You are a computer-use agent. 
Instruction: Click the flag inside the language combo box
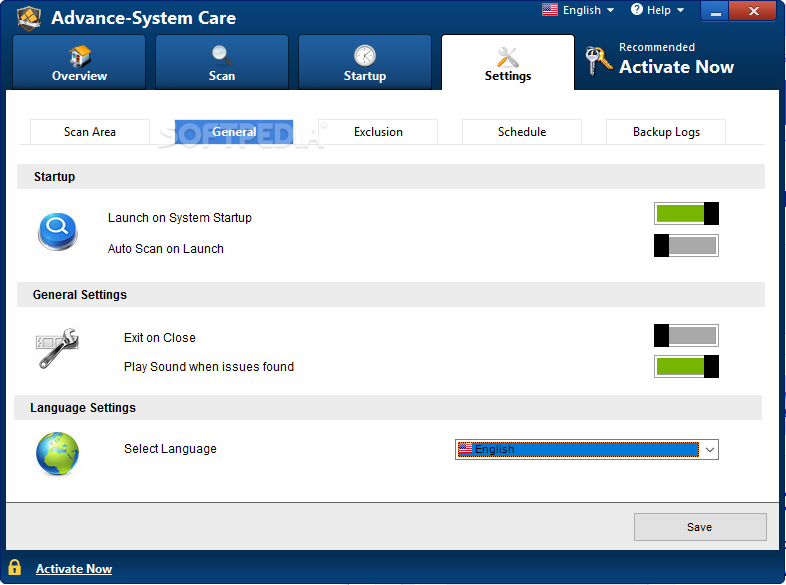click(465, 449)
